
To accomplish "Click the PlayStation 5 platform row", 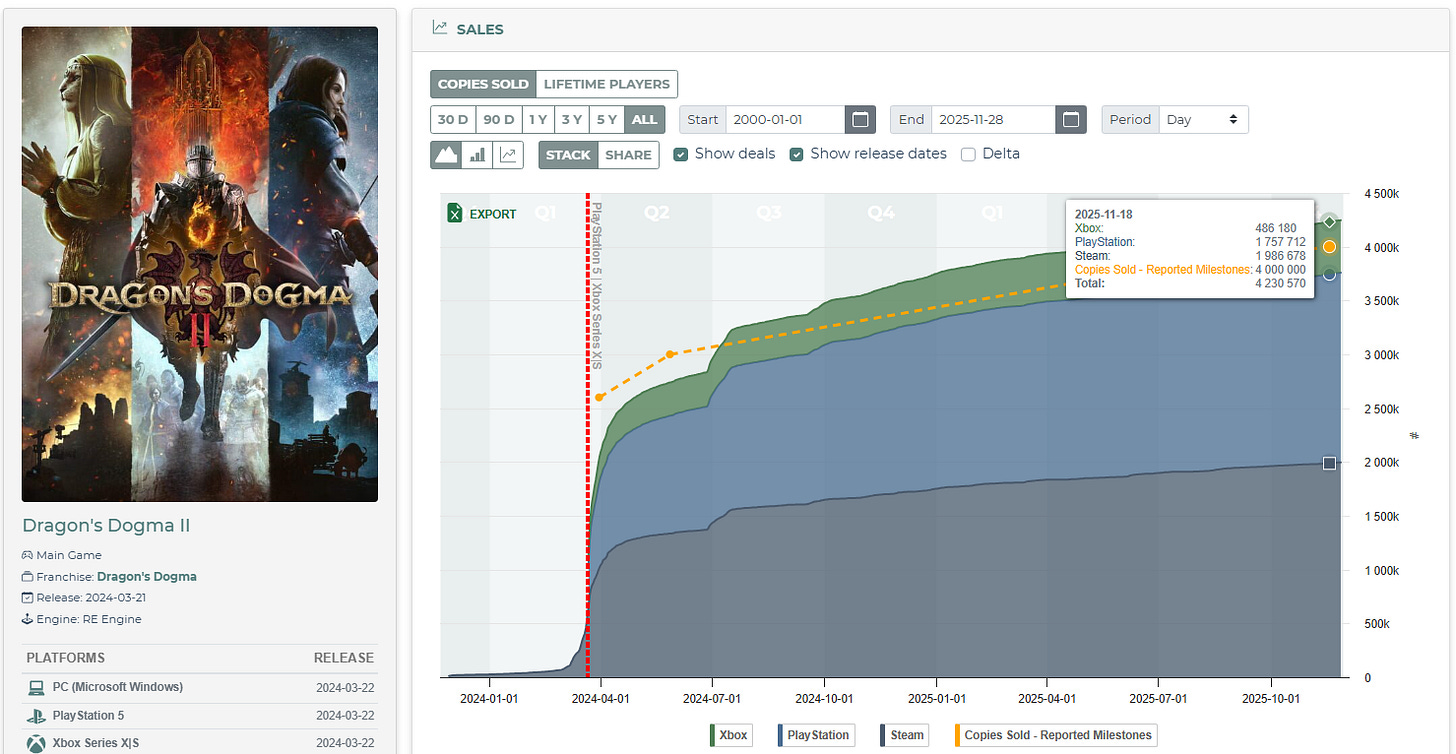I will 200,716.
